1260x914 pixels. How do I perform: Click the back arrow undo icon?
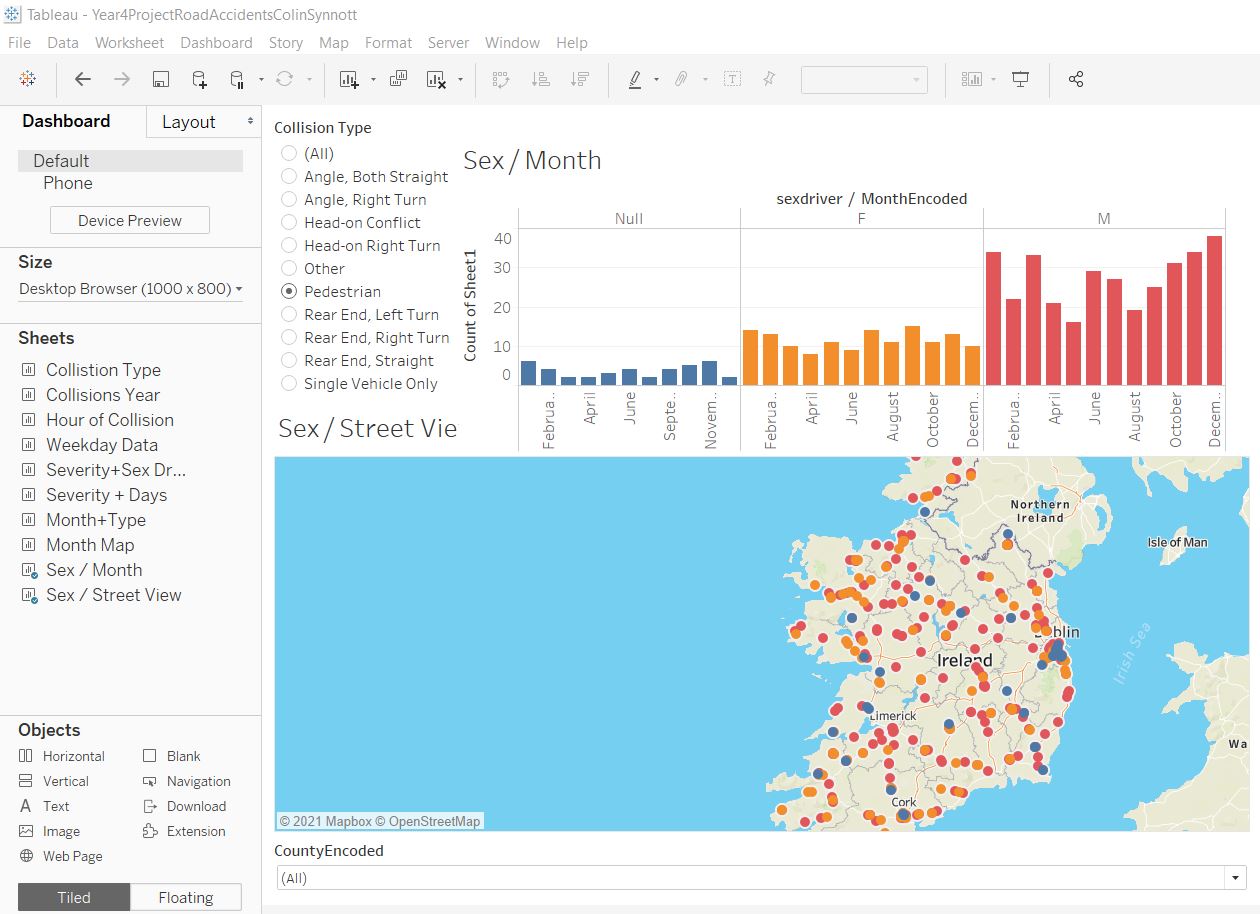pyautogui.click(x=83, y=80)
